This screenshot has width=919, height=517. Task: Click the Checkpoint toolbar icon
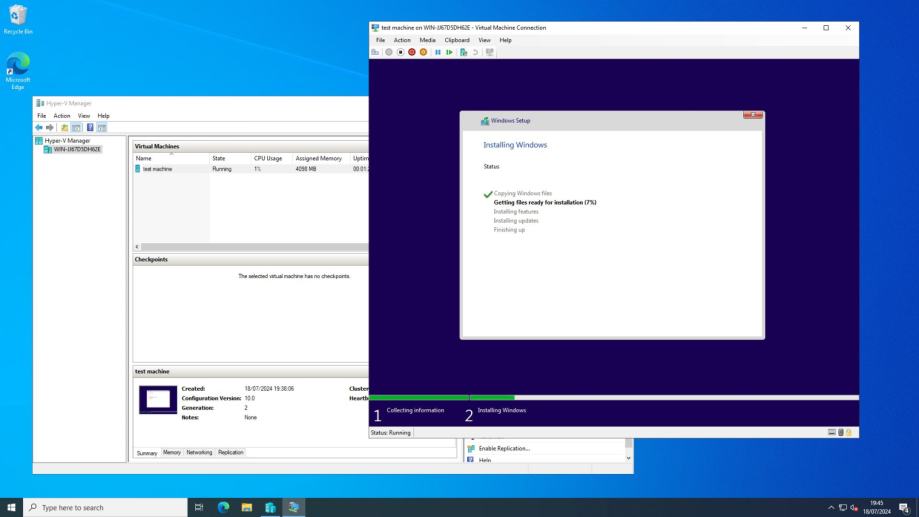pos(464,52)
